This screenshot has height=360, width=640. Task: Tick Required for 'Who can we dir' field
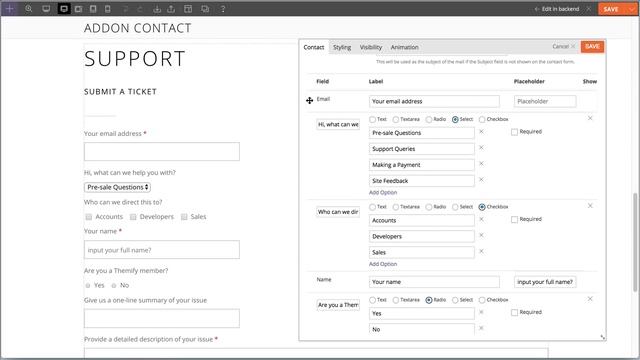click(514, 220)
